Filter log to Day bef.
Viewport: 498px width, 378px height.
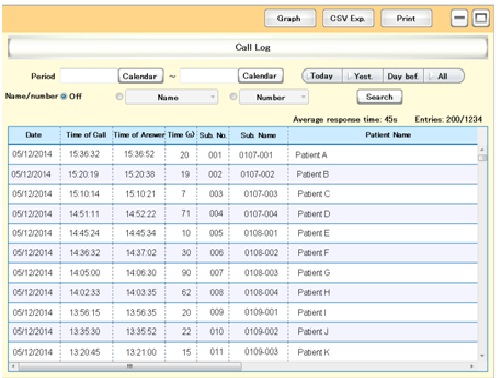(403, 76)
